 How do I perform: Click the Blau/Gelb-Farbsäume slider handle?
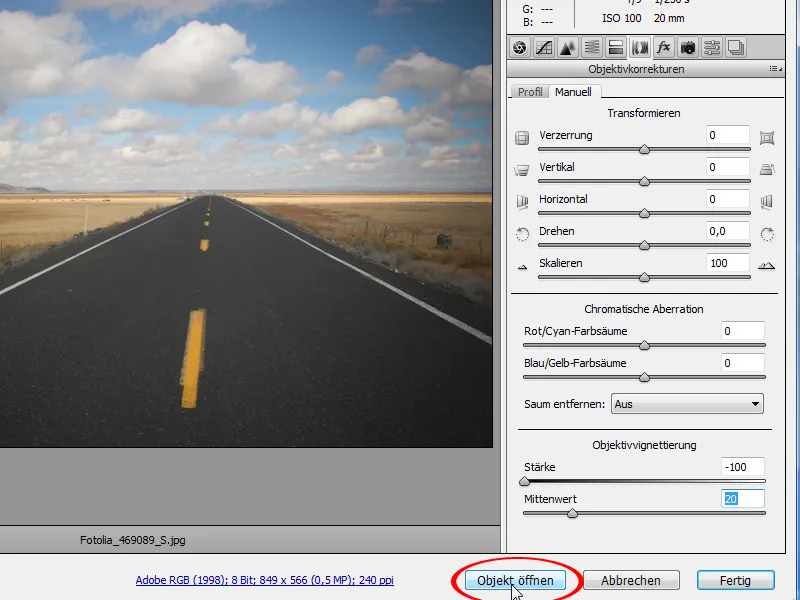[644, 378]
